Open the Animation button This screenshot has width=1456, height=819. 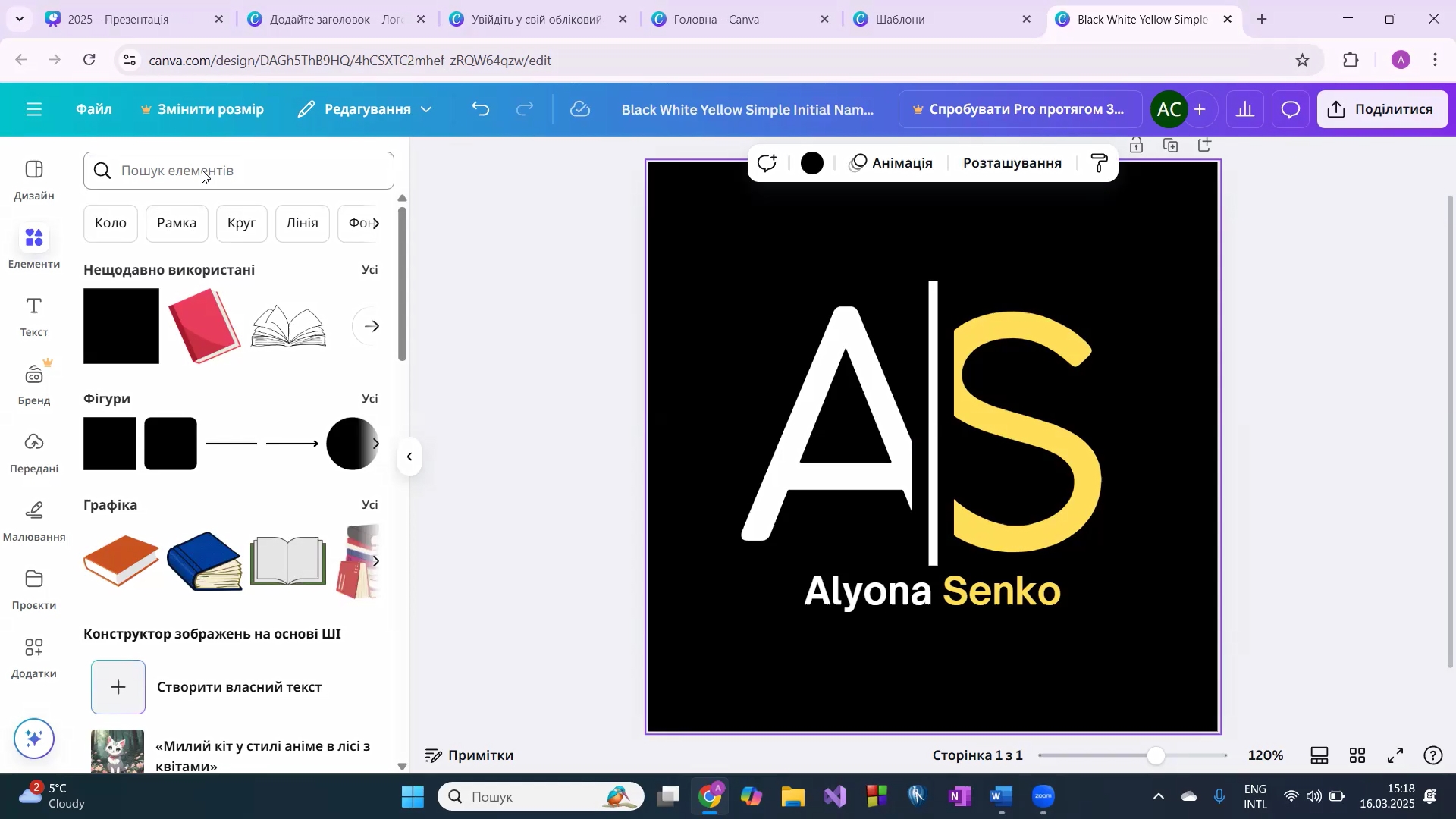pyautogui.click(x=892, y=163)
